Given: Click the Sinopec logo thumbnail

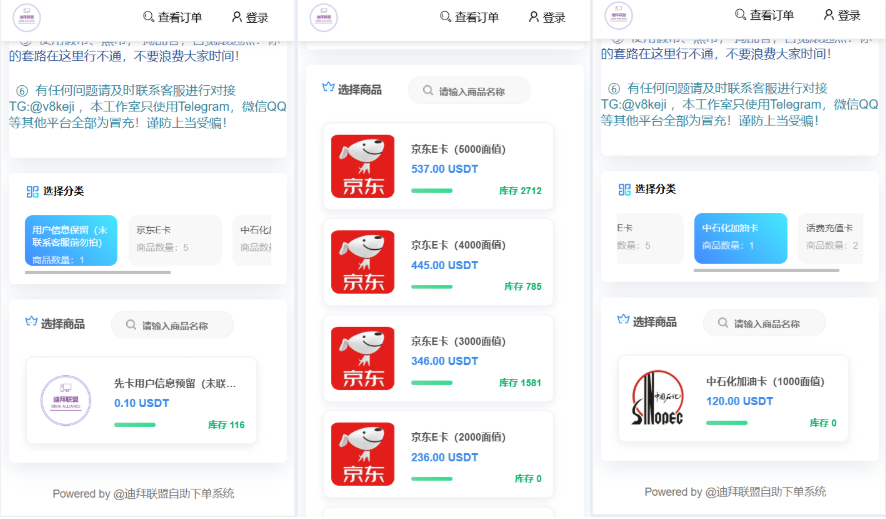Looking at the screenshot, I should tap(658, 398).
